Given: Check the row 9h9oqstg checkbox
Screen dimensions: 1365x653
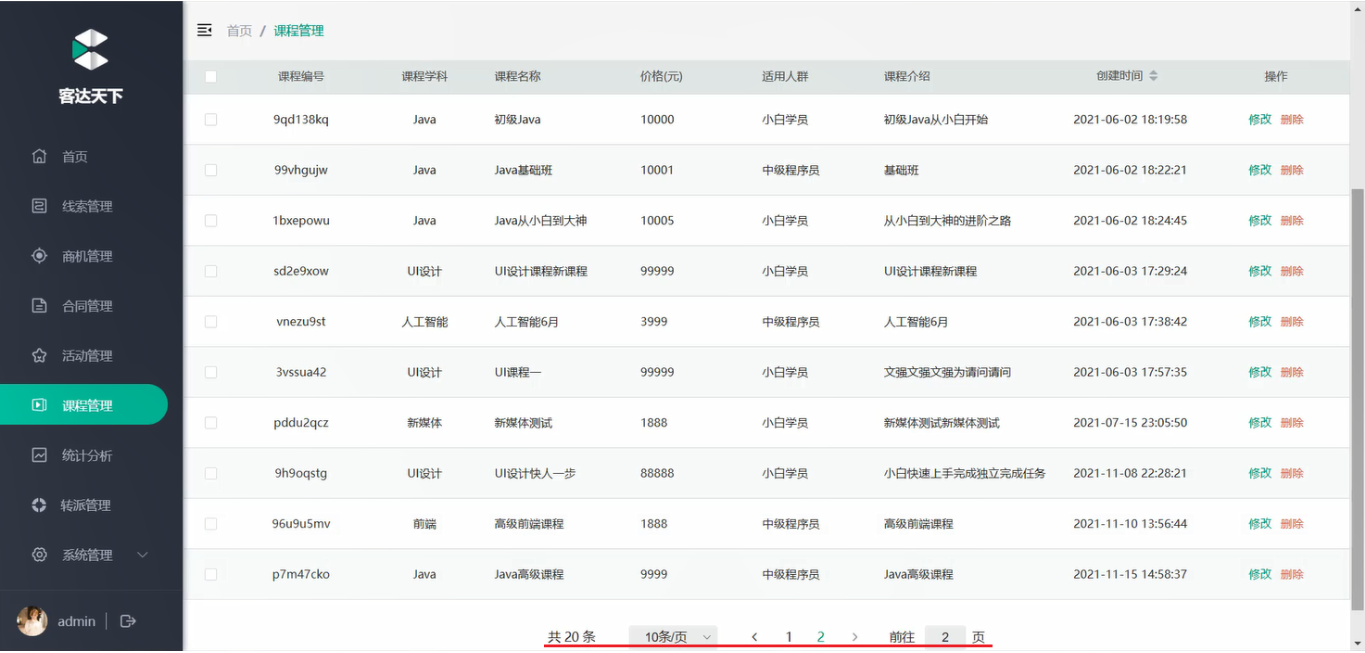Looking at the screenshot, I should coord(210,473).
